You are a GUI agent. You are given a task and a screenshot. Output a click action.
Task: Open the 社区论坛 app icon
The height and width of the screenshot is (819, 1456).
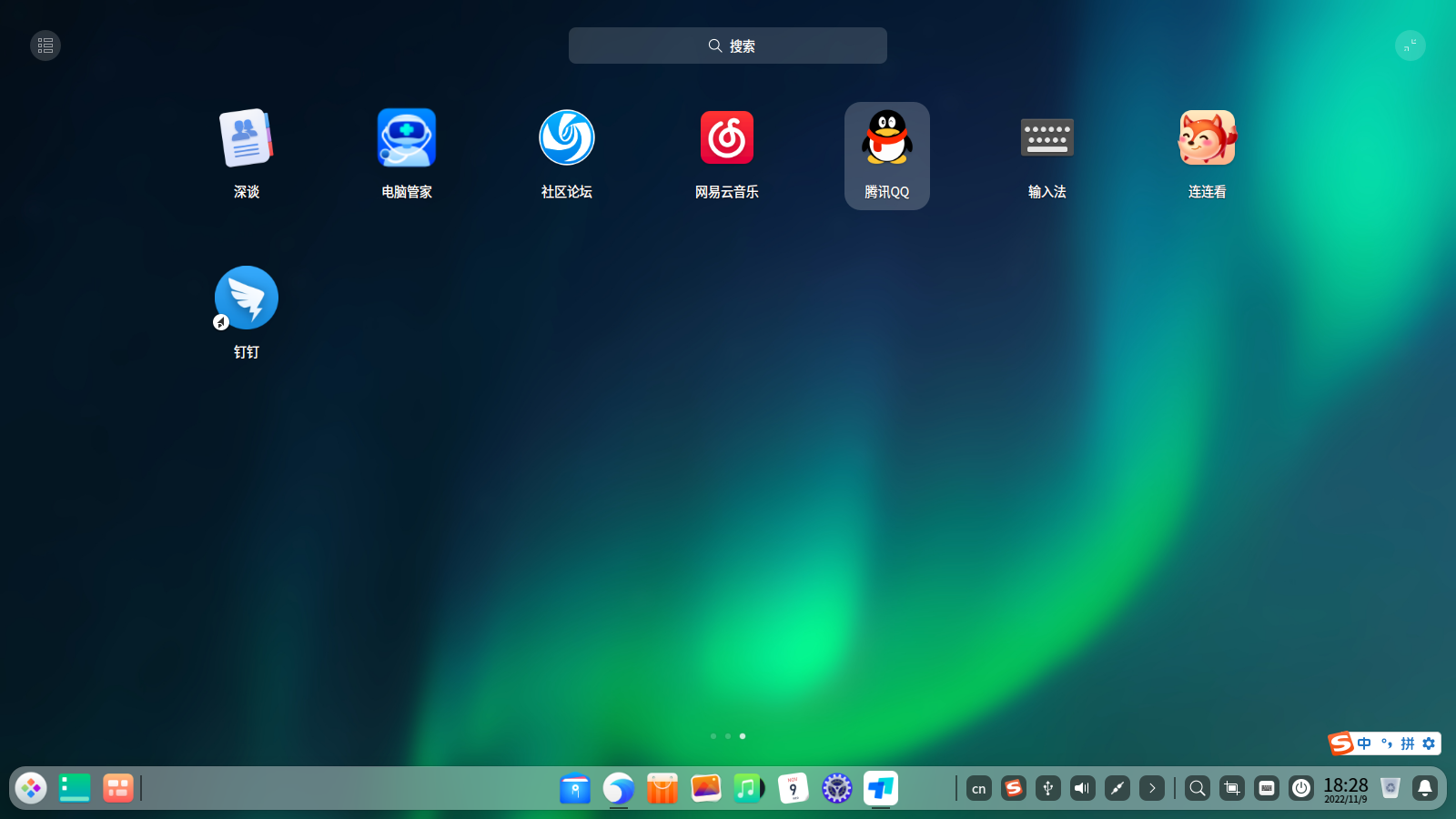tap(567, 138)
